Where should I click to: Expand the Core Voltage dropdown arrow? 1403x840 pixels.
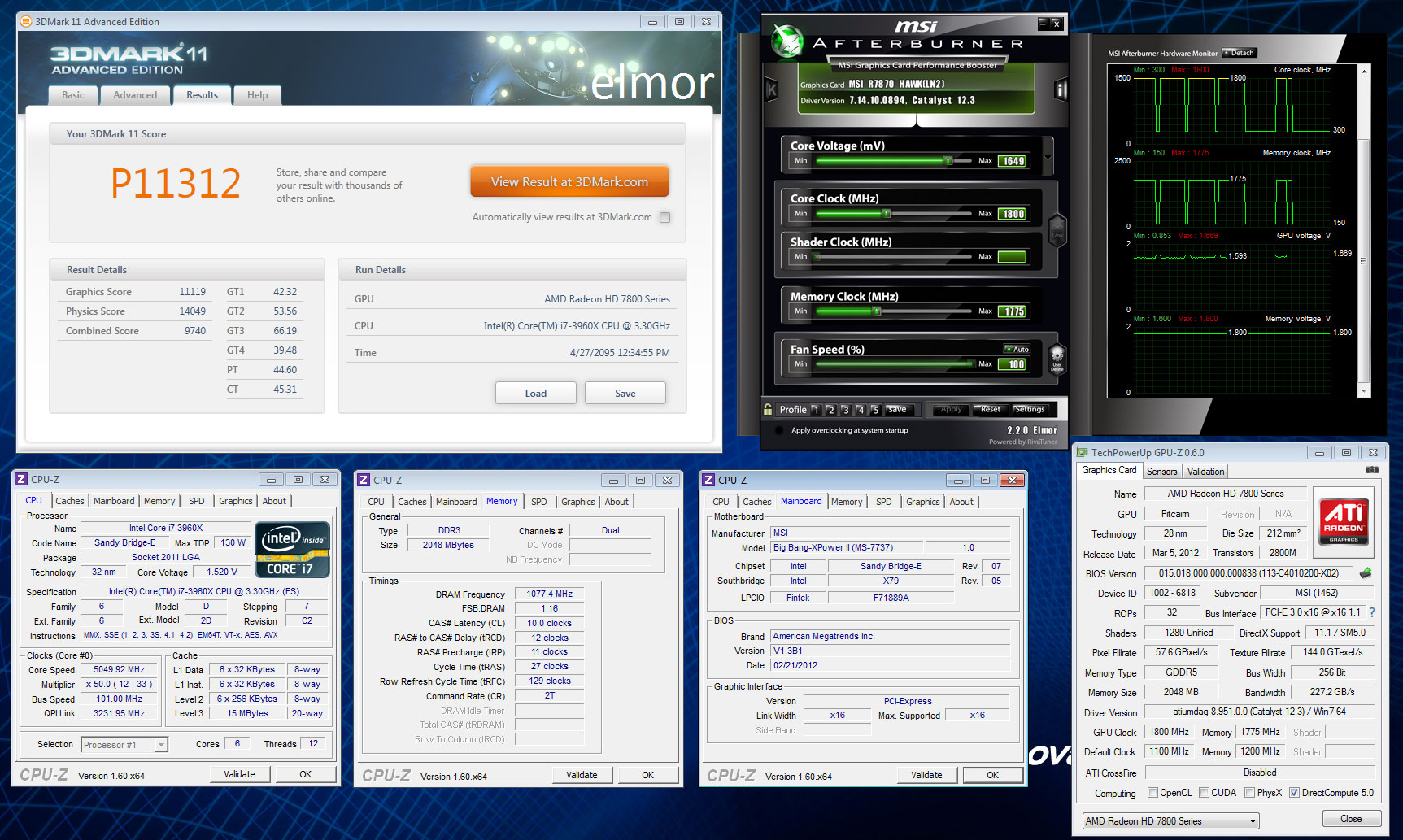coord(1048,158)
